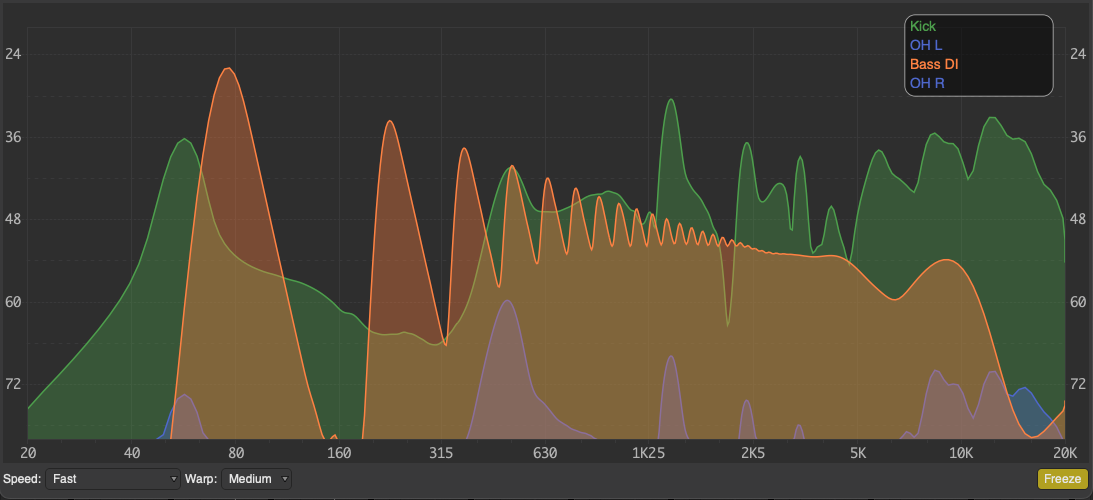Screen dimensions: 1093x500
Task: Click the 80 frequency axis label
Action: click(236, 452)
